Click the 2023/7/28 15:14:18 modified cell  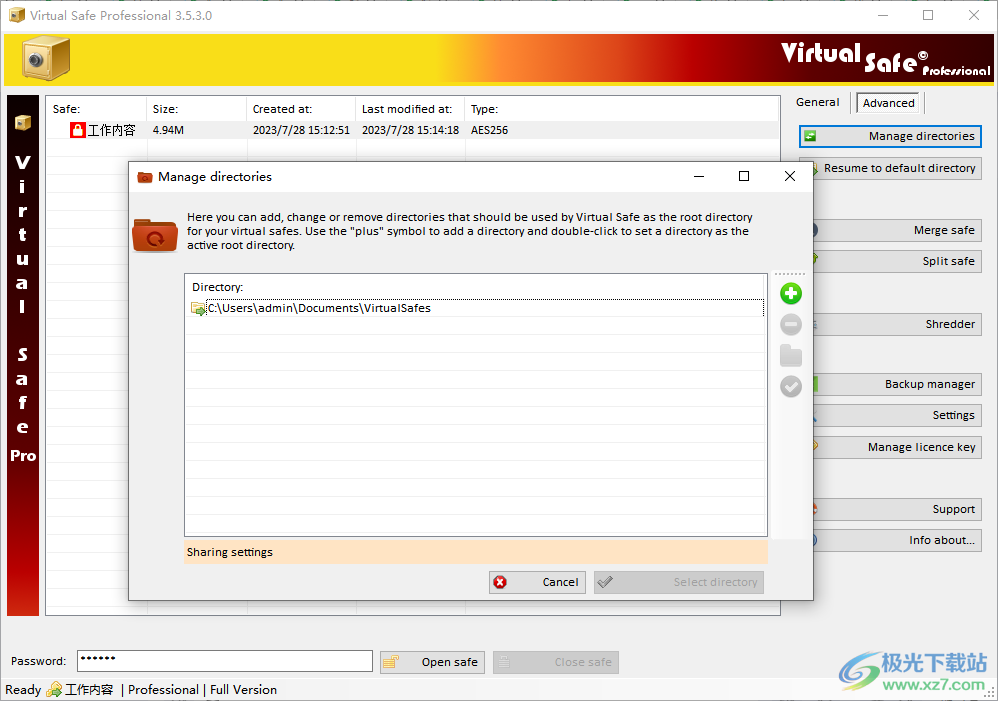pos(411,130)
